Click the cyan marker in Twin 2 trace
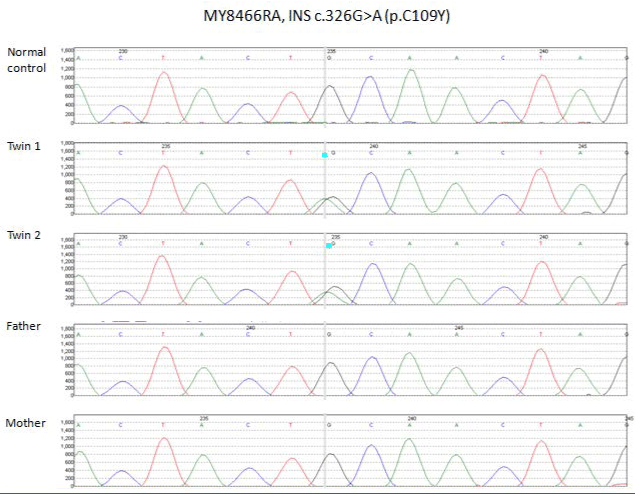This screenshot has width=635, height=494. (x=328, y=246)
